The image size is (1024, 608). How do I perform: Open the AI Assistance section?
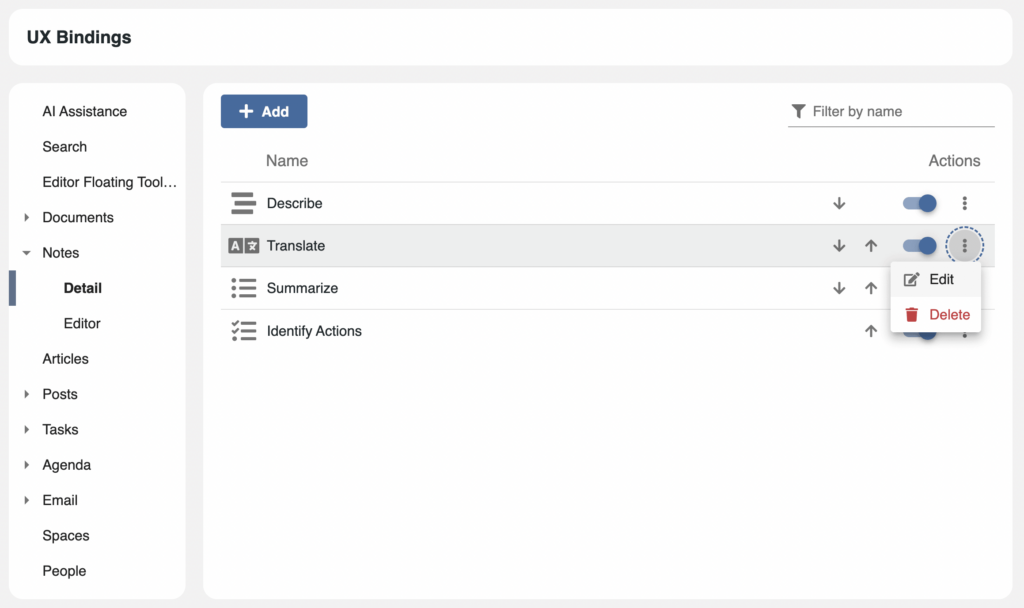point(85,112)
